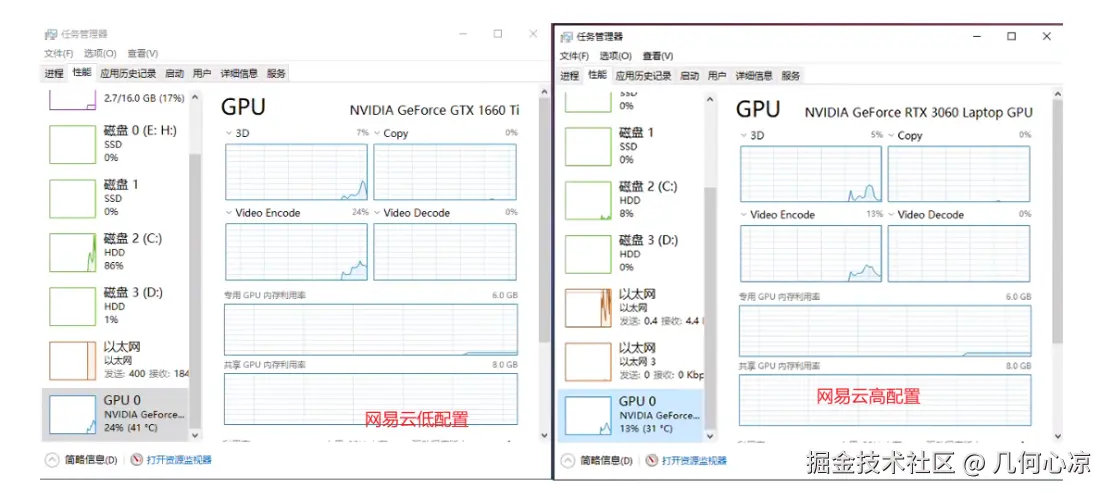Viewport: 1108px width, 493px height.
Task: Click 3D graph in GTX 1660 Ti window
Action: point(296,172)
